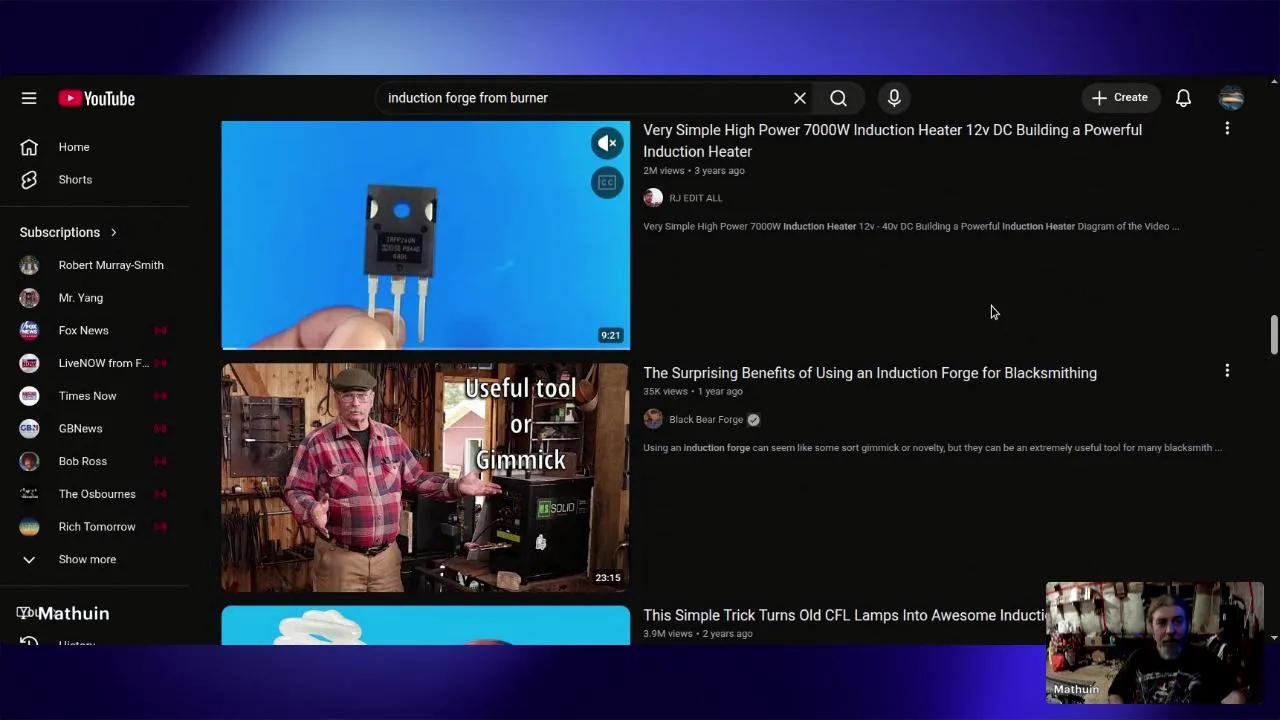Click Fox News live indicator icon
Image resolution: width=1280 pixels, height=720 pixels.
(160, 330)
